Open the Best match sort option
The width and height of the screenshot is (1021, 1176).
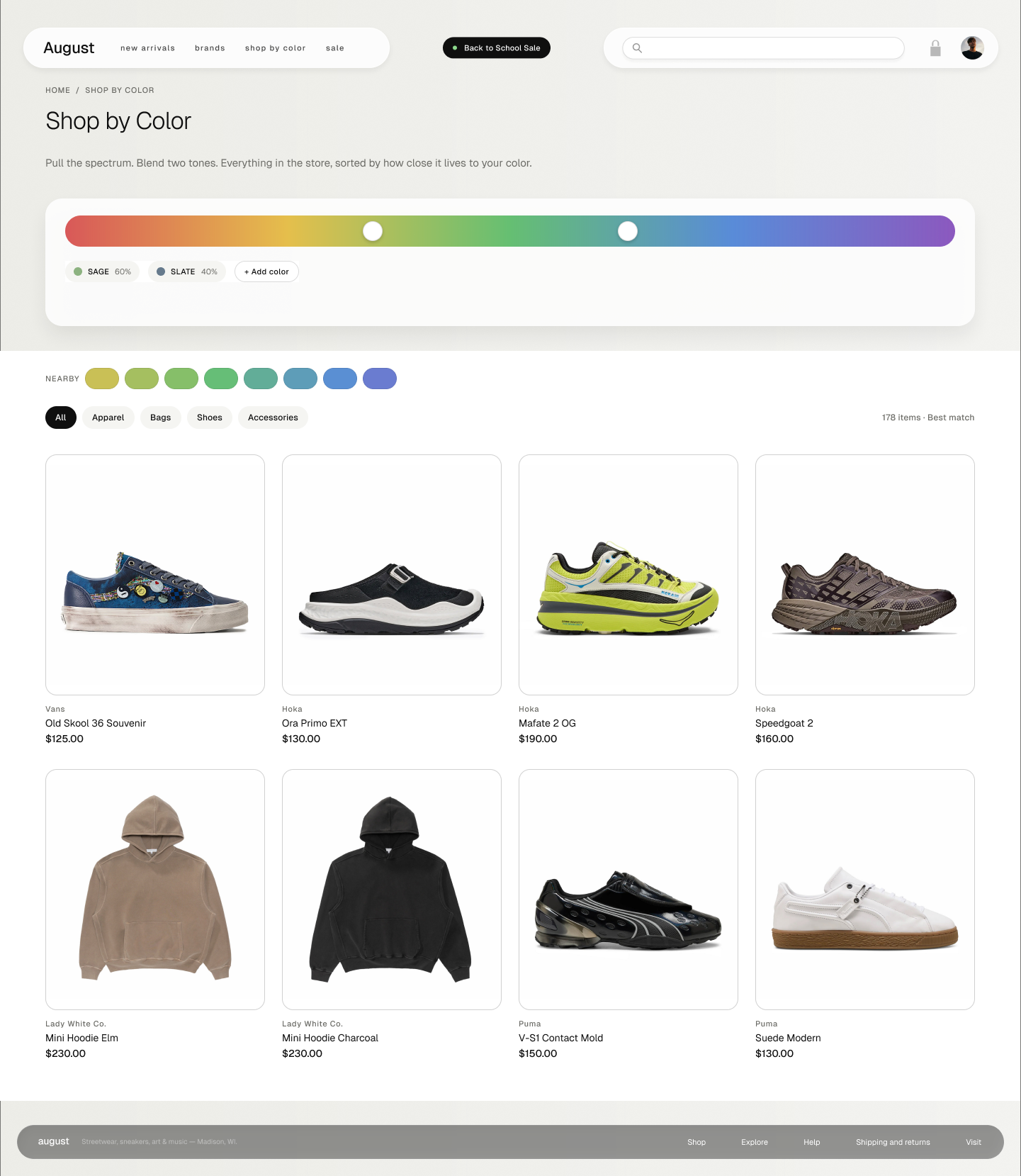[x=951, y=418]
